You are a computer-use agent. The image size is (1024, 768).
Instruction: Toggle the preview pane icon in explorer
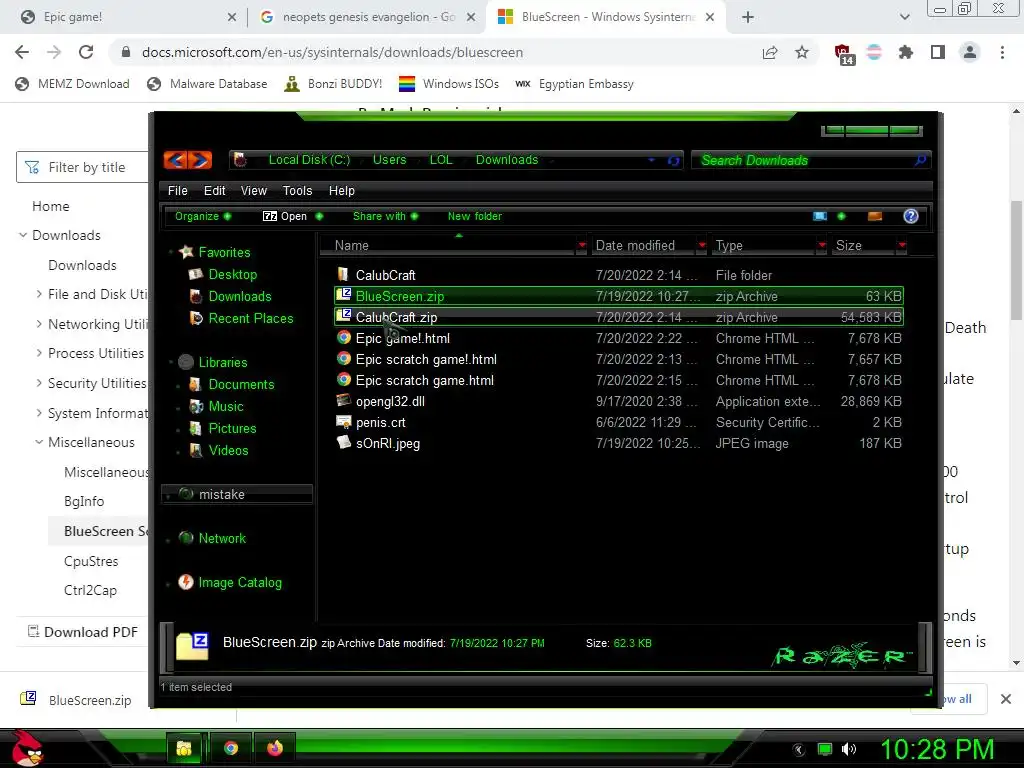[x=874, y=216]
